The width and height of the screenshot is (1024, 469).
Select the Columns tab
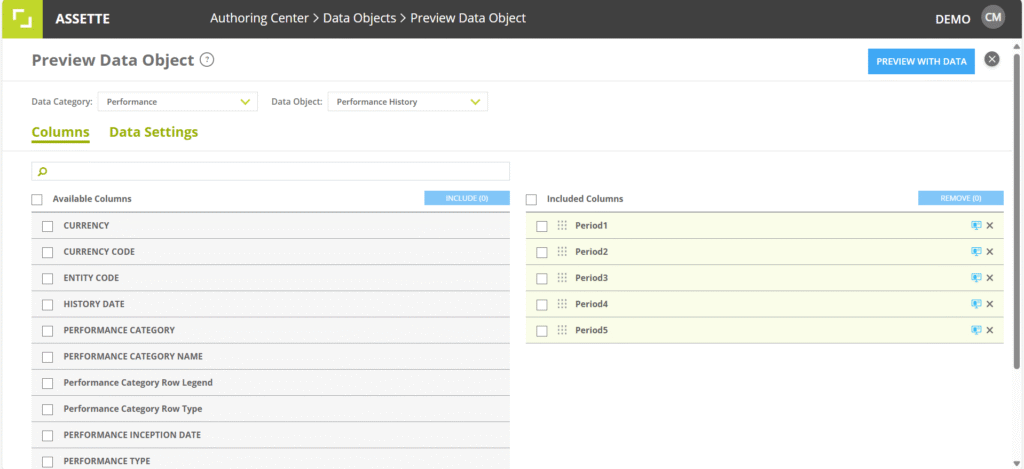coord(60,132)
